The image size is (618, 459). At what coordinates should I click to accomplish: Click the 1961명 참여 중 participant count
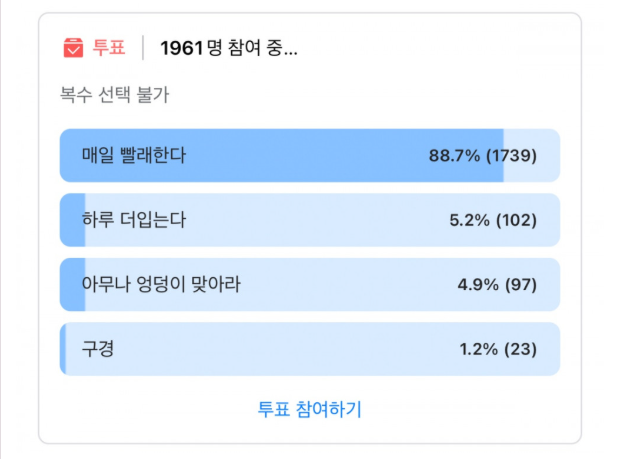coord(228,48)
